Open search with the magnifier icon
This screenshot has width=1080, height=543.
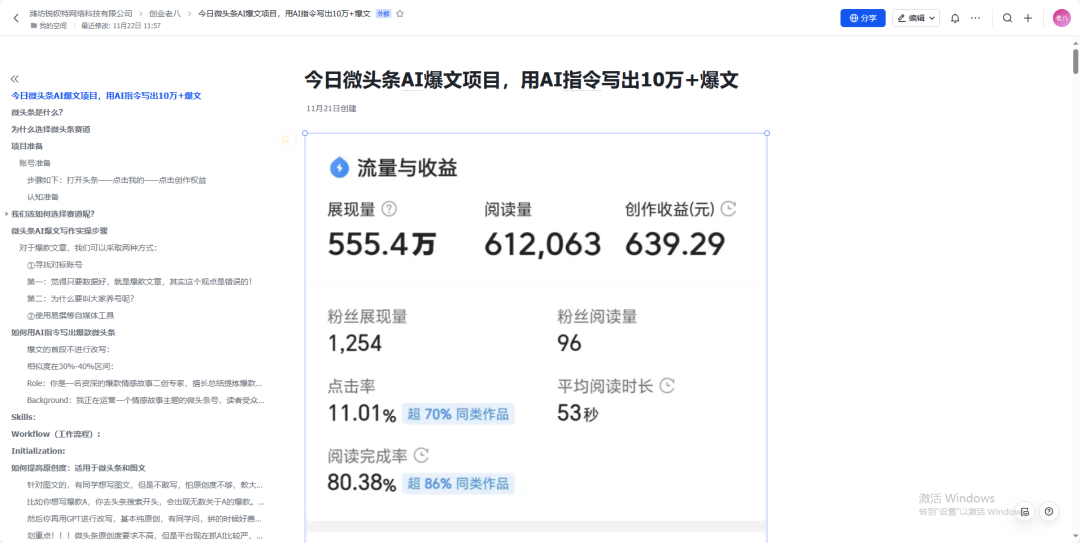(1007, 18)
